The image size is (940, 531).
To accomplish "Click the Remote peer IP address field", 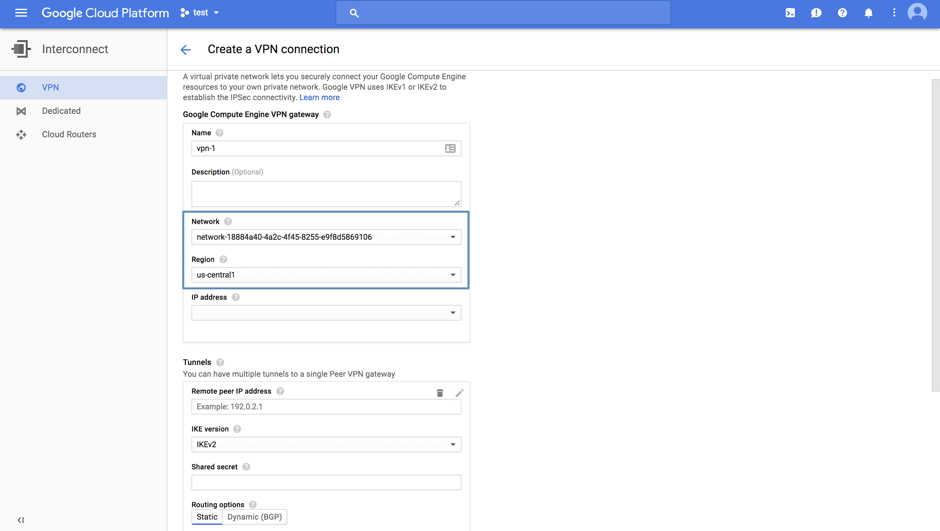I will click(x=326, y=407).
